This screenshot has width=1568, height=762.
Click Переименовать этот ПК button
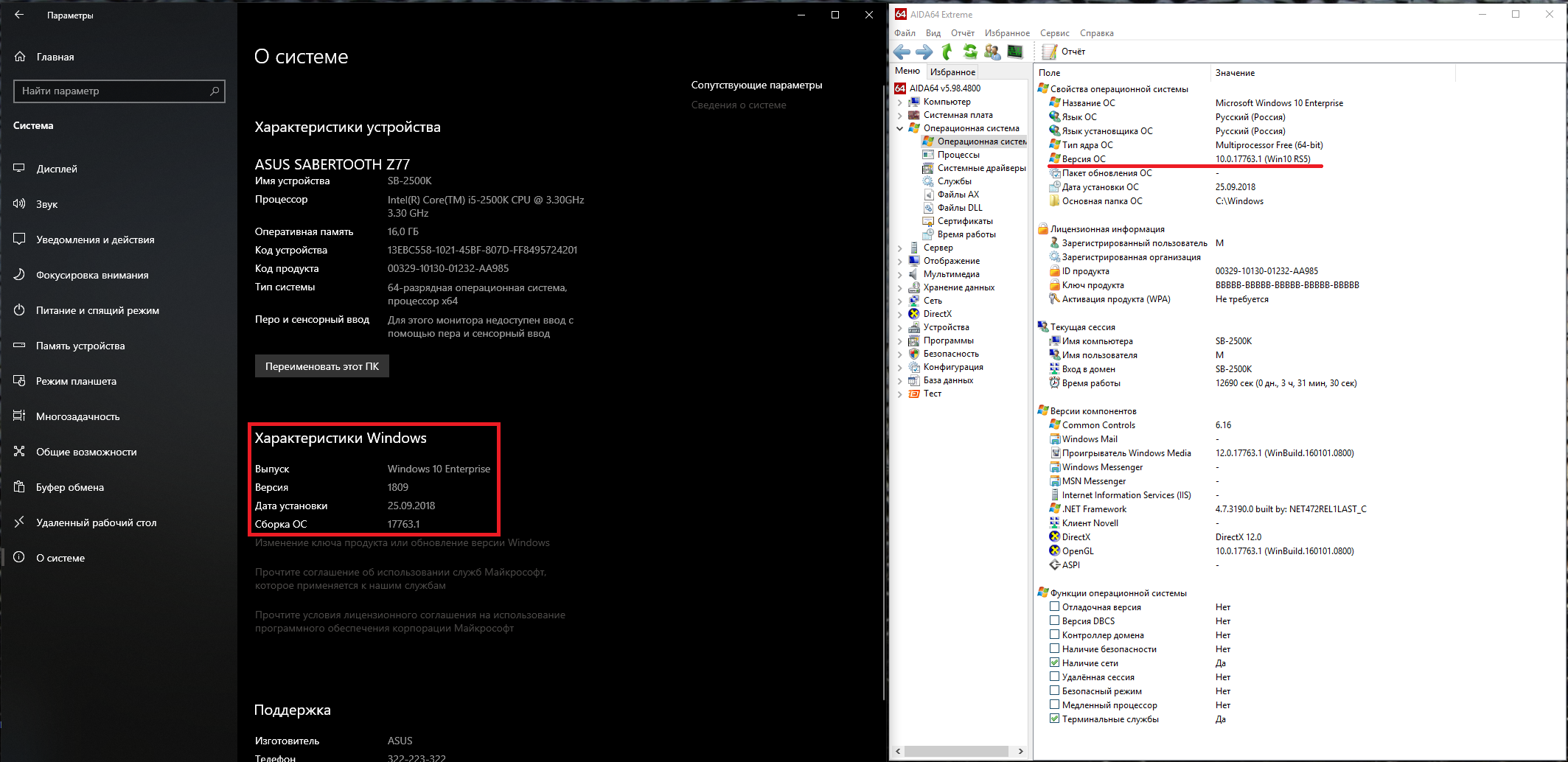pos(322,366)
